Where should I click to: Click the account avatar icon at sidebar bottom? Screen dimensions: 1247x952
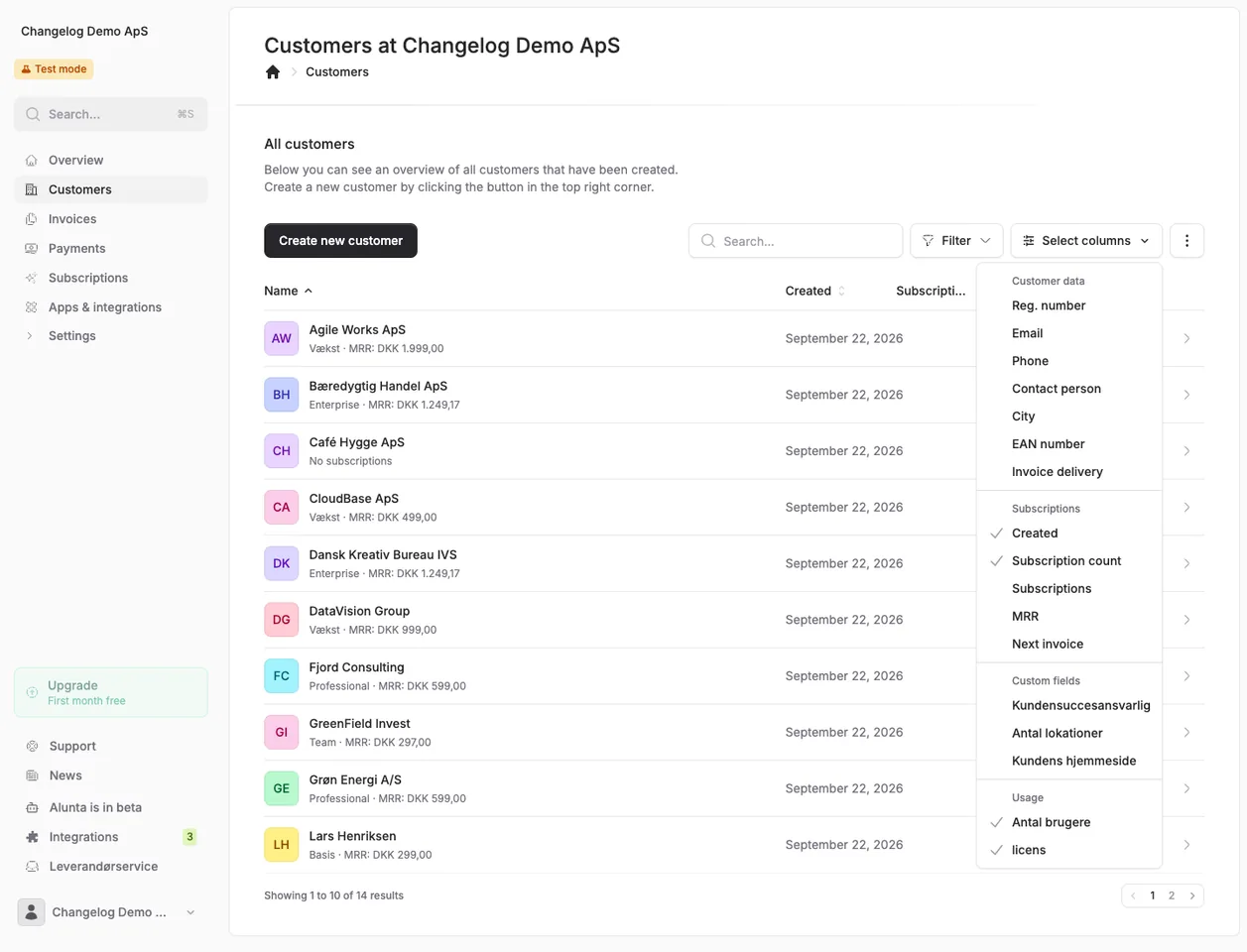point(32,912)
